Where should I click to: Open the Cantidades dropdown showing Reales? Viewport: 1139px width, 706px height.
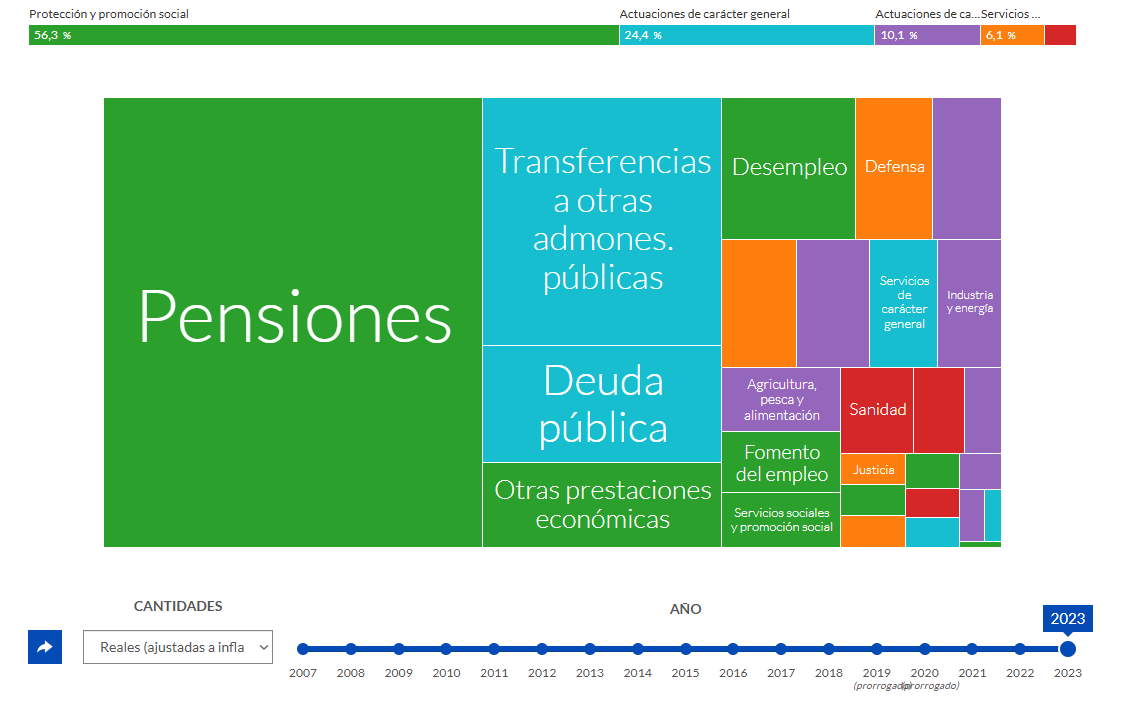point(178,647)
